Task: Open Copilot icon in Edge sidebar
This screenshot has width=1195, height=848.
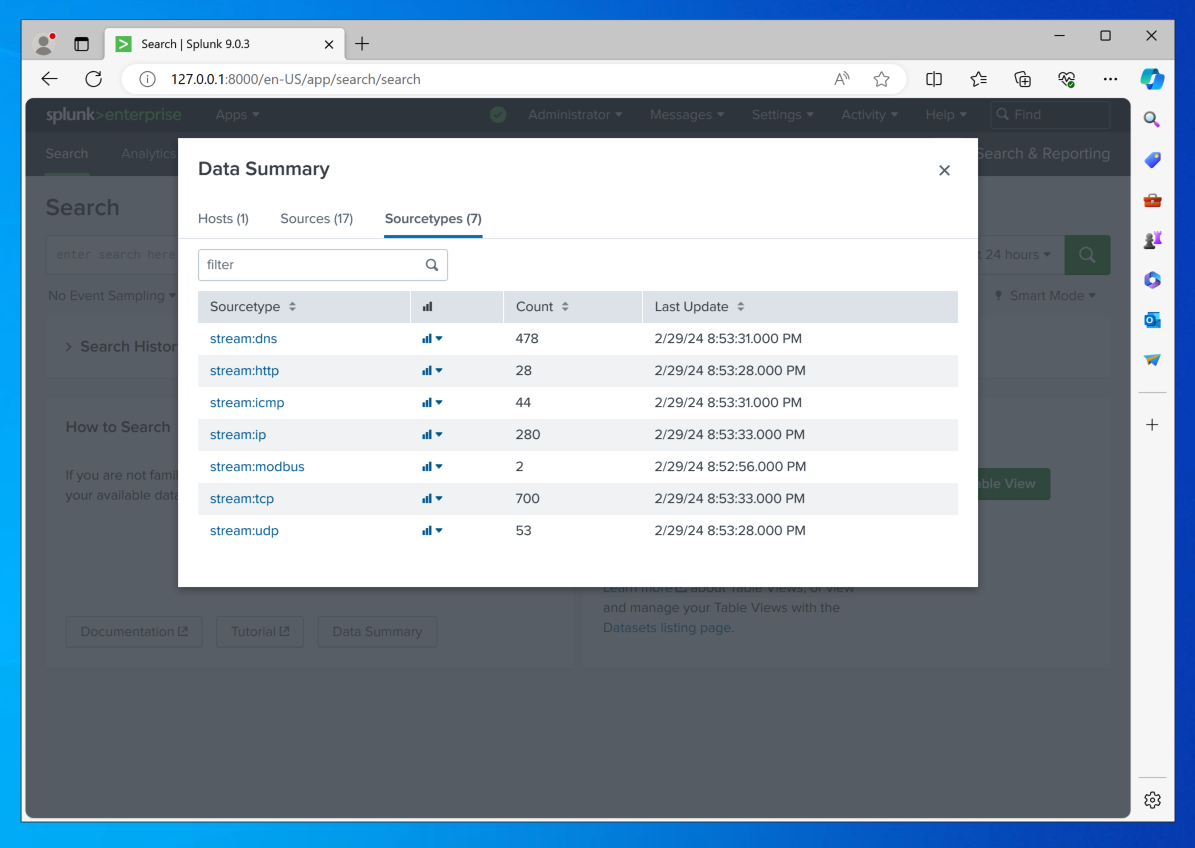Action: (x=1152, y=79)
